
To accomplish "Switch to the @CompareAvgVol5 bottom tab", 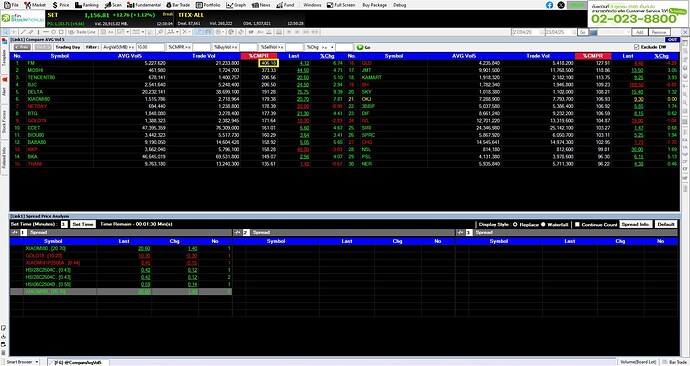I will [77, 362].
